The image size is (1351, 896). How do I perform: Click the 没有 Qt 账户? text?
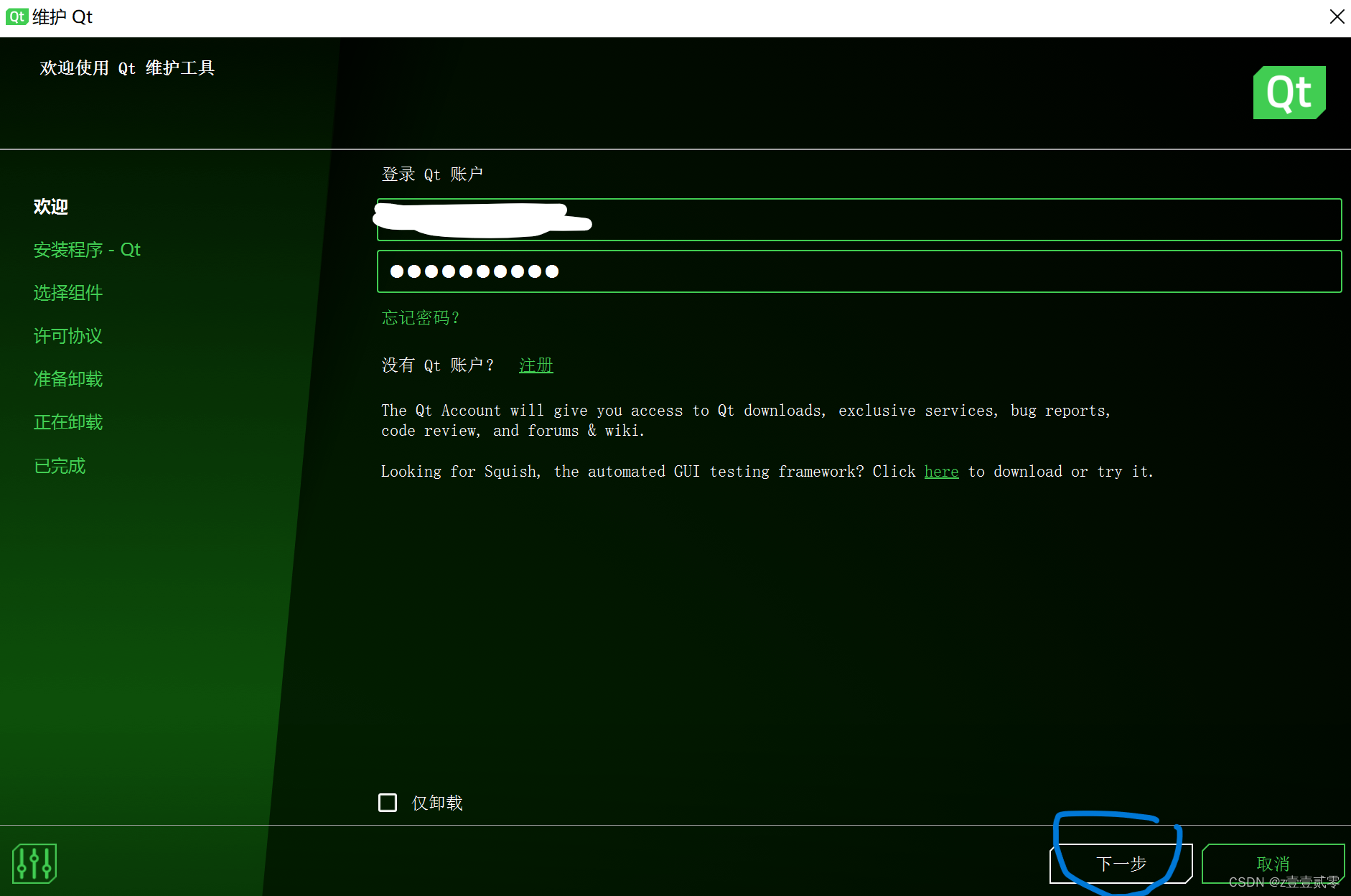pos(438,365)
